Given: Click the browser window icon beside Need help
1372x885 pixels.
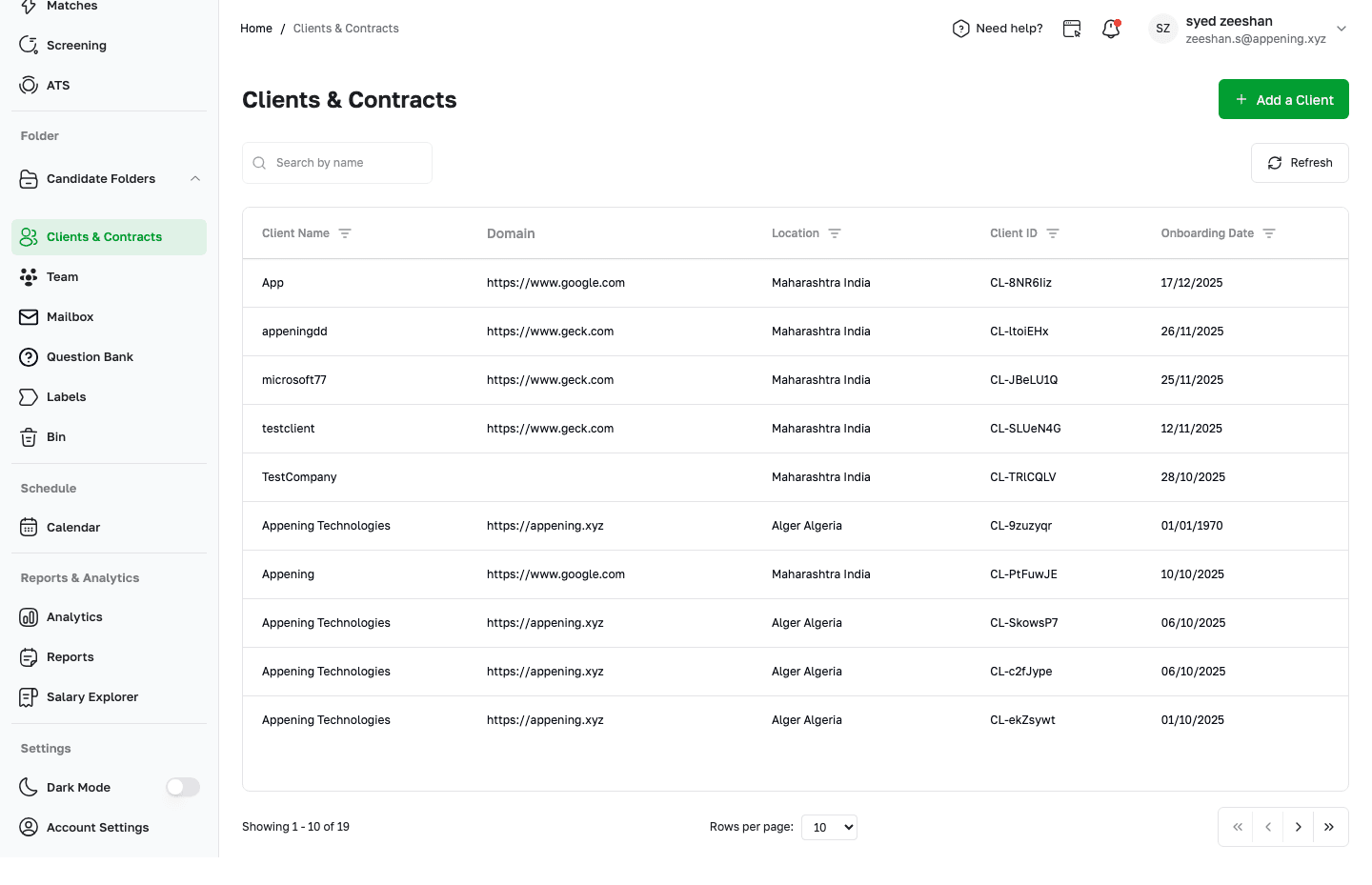Looking at the screenshot, I should point(1072,29).
